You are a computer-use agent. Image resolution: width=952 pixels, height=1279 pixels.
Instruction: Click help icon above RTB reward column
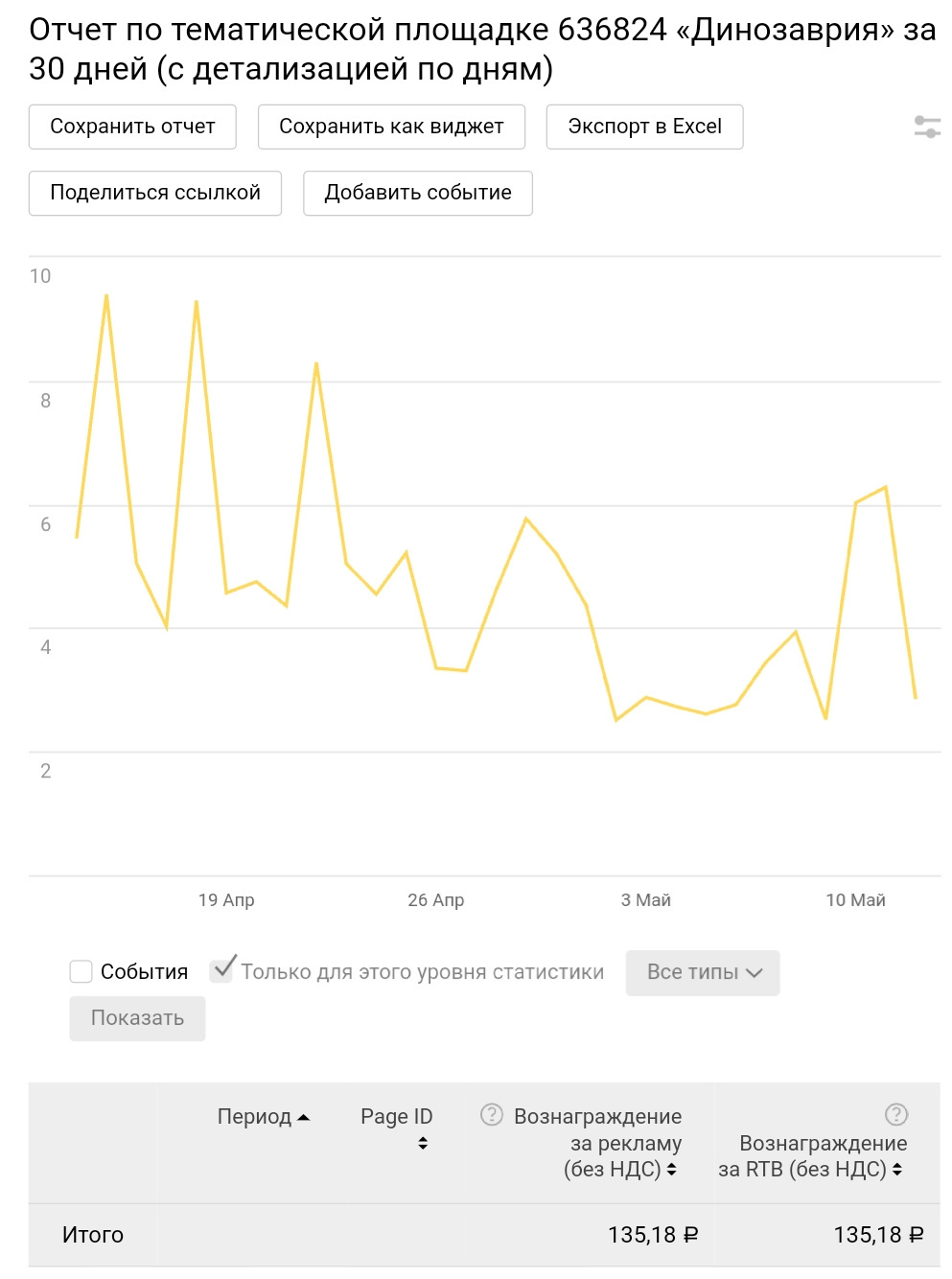tap(896, 1114)
